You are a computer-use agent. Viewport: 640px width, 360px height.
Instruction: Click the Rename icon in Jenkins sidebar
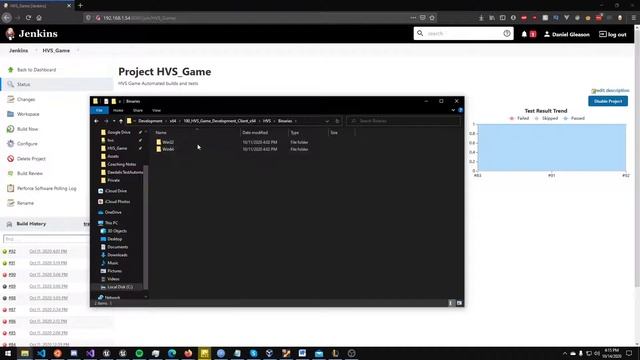pos(11,203)
